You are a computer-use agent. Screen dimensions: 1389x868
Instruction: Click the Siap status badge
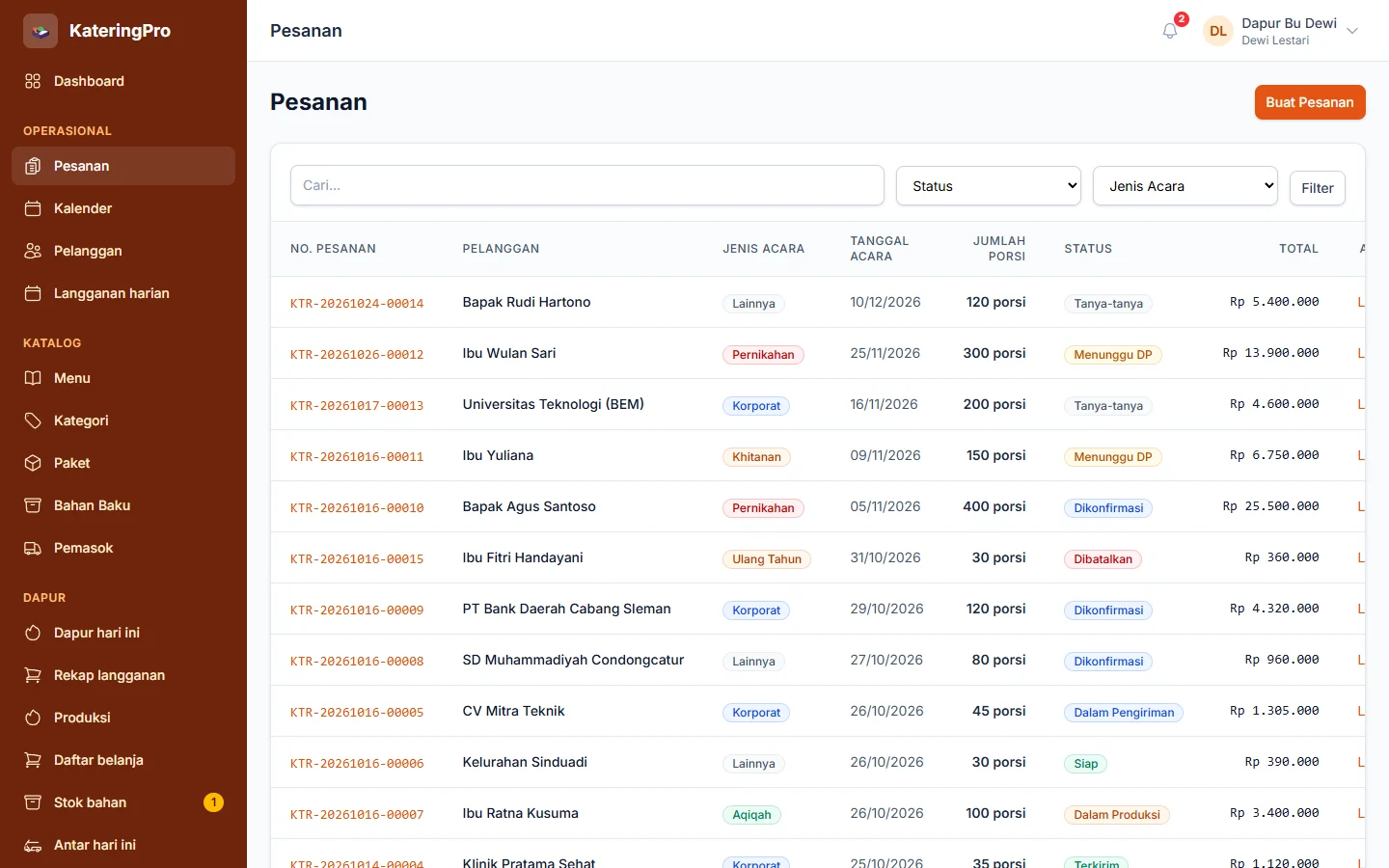[1086, 764]
